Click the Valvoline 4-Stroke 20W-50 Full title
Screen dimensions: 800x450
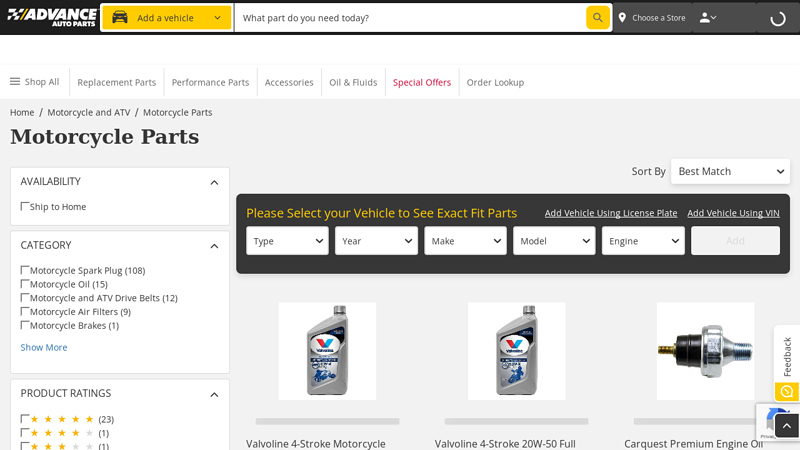(505, 444)
